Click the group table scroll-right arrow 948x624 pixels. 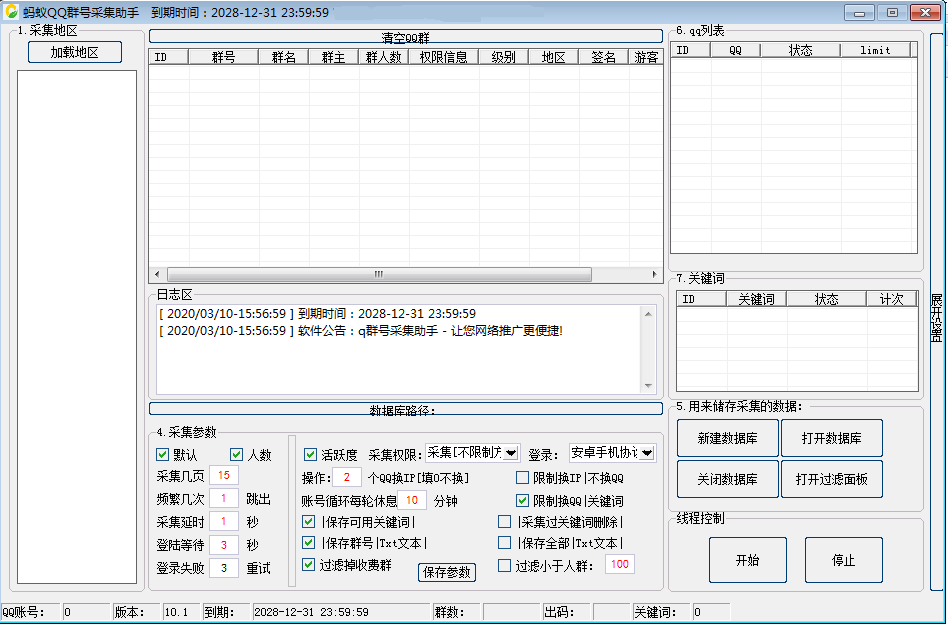tap(655, 275)
